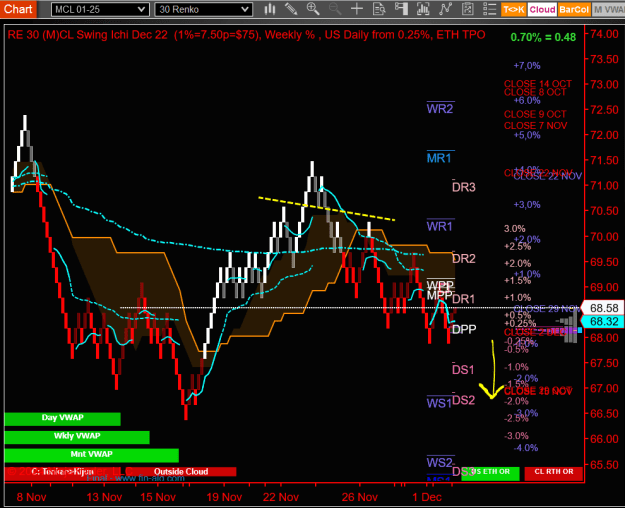Viewport: 625px width, 508px height.
Task: Click the 66.00 price axis value
Action: pyautogui.click(x=604, y=439)
